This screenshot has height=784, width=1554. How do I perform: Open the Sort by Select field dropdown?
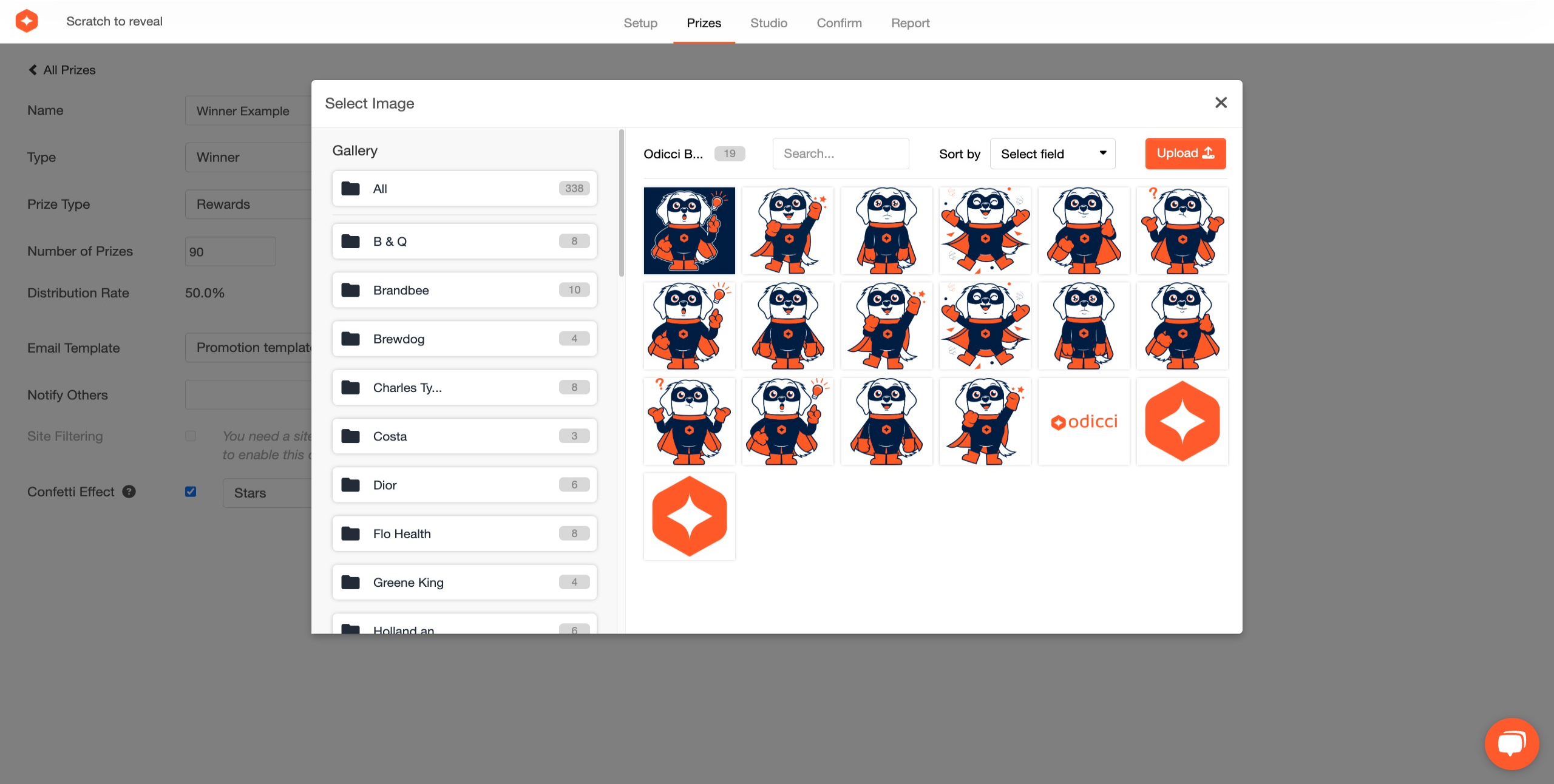click(1052, 154)
